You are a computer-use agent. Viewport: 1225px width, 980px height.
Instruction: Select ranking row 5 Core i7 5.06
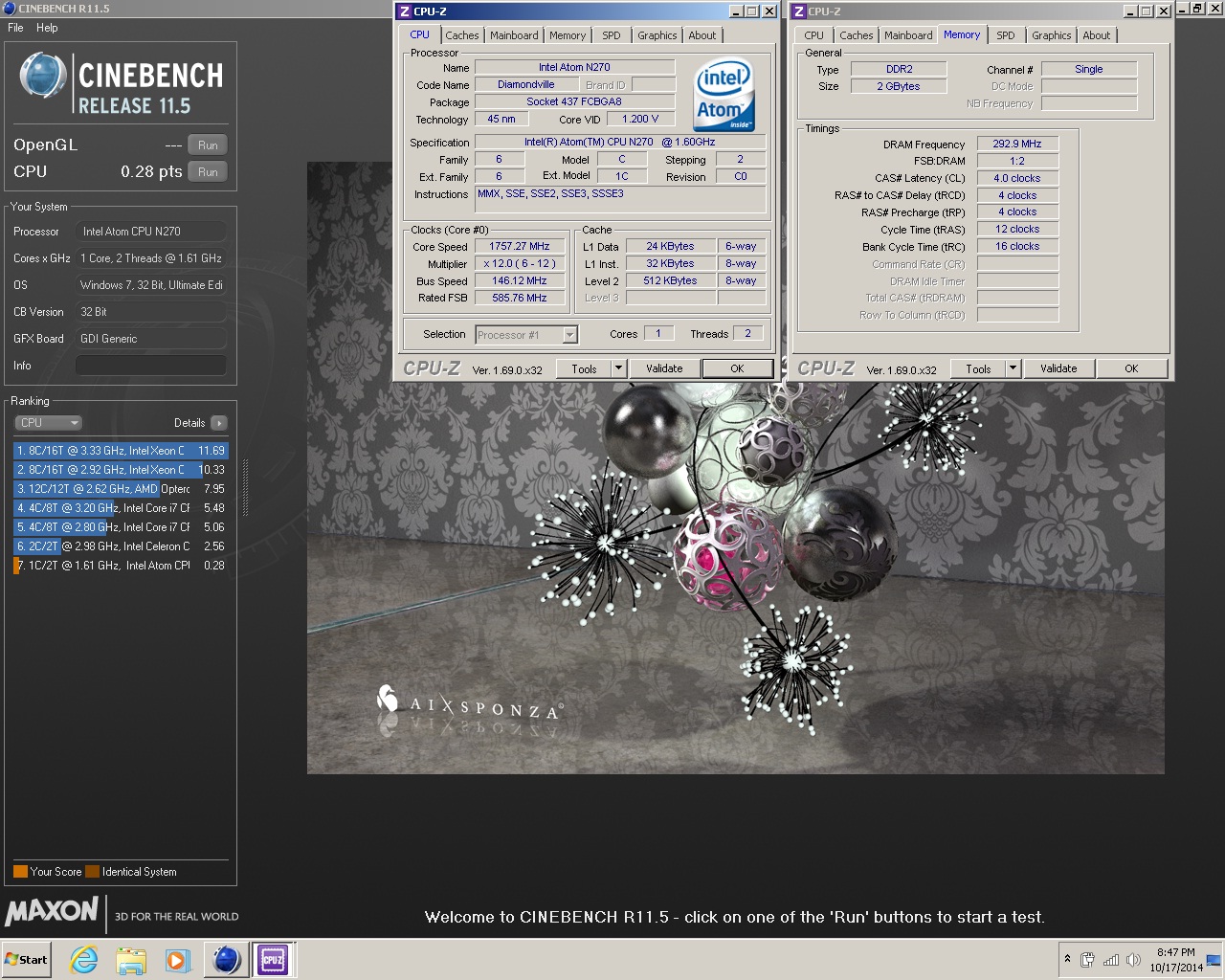click(120, 527)
